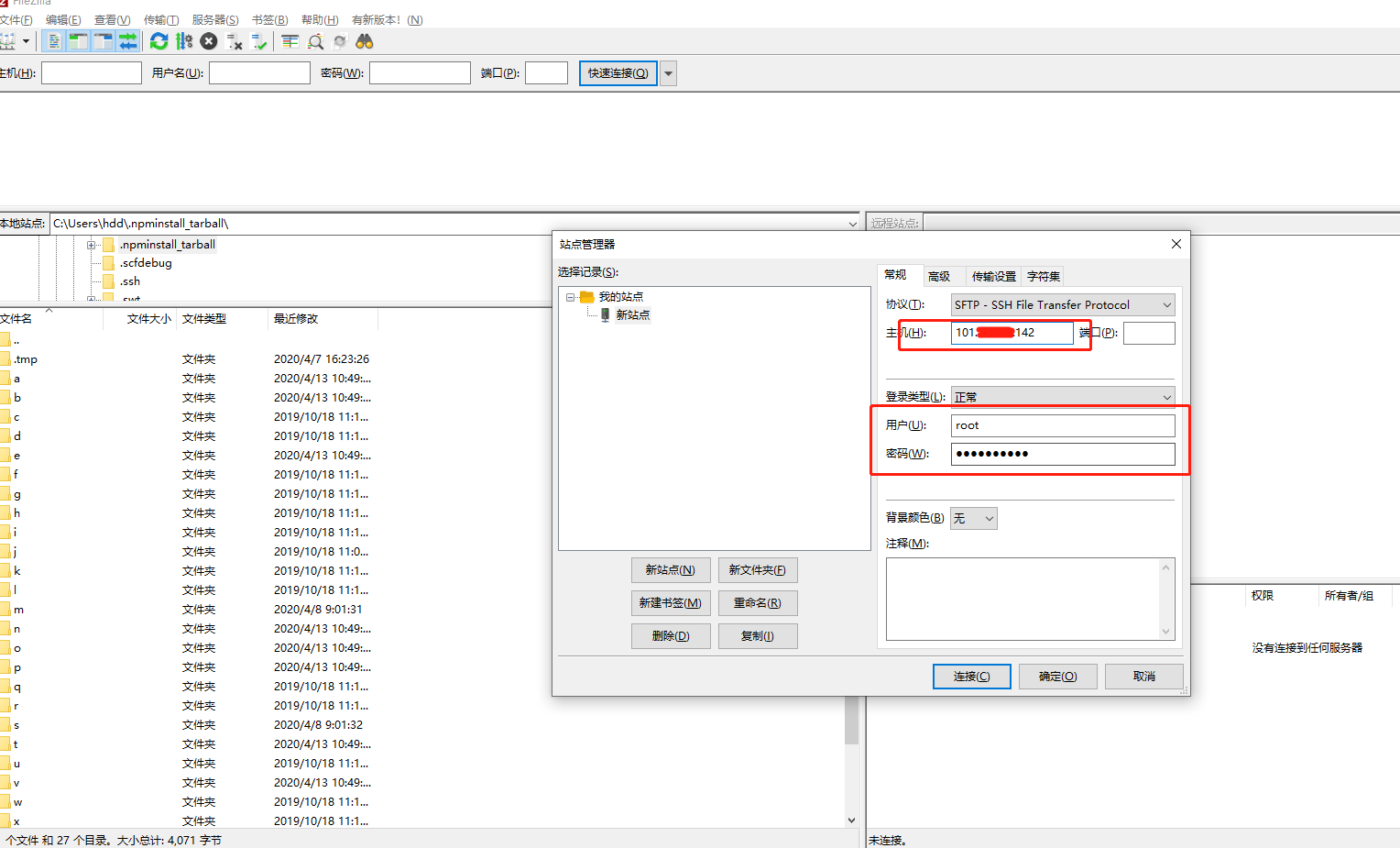The width and height of the screenshot is (1400, 848).
Task: Click the local file list scrollbar thumb
Action: point(852,720)
